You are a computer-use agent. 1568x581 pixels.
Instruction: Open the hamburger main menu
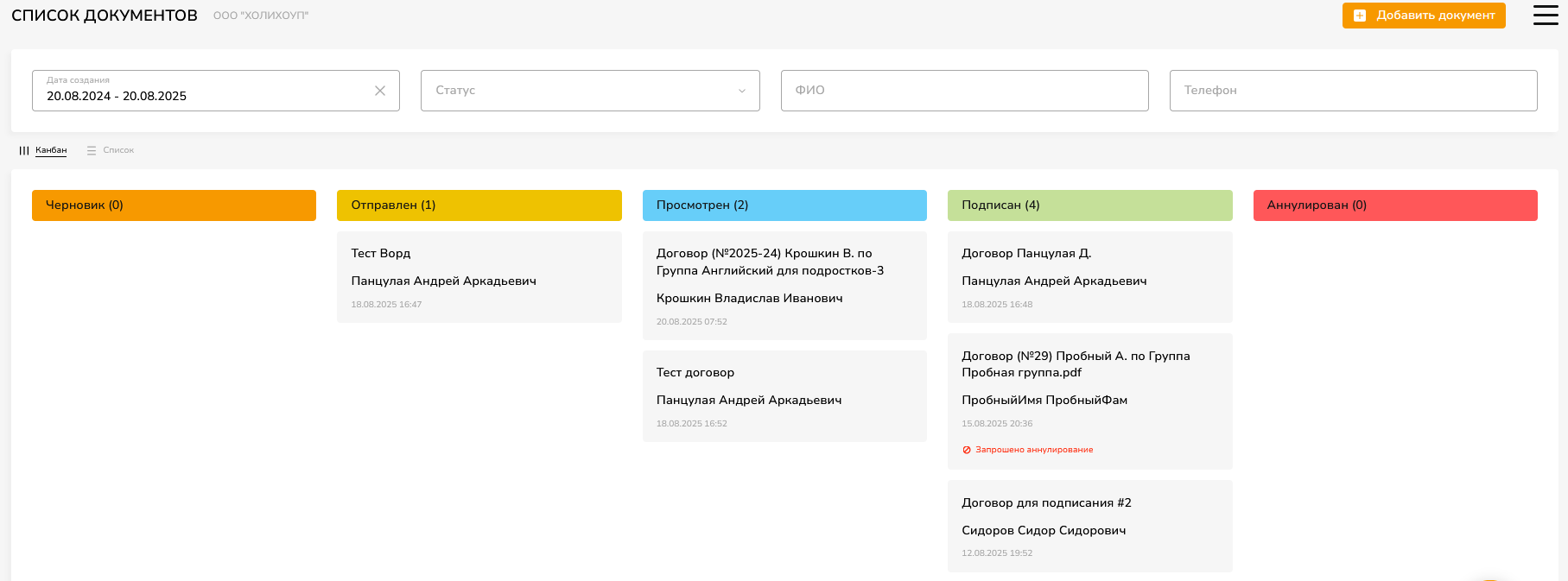click(x=1546, y=16)
